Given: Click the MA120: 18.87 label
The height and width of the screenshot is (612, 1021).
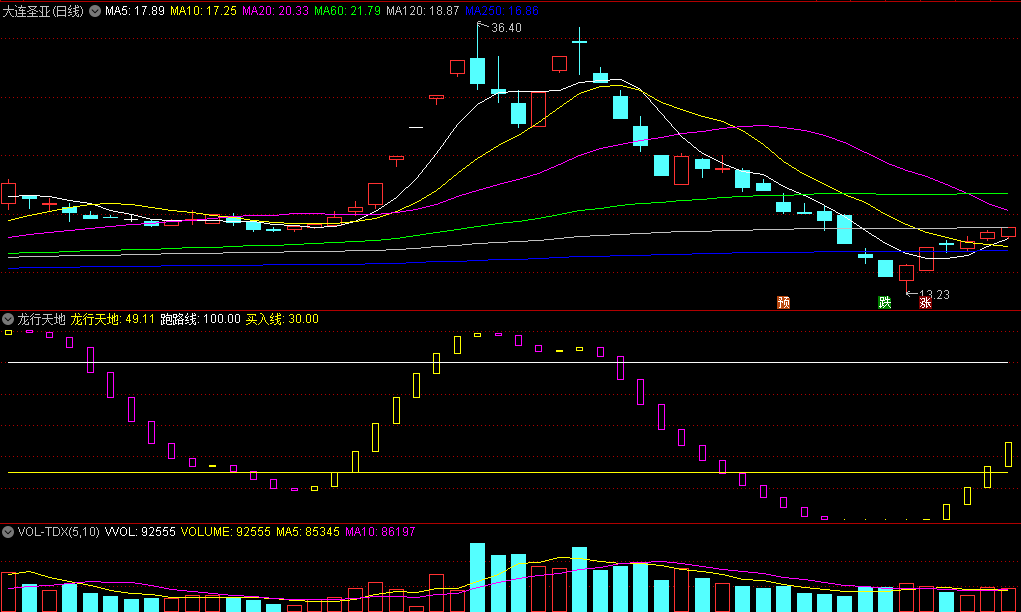Looking at the screenshot, I should [x=423, y=11].
